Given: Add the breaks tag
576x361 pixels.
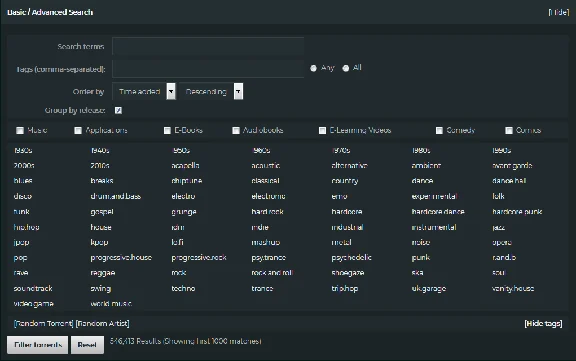Looking at the screenshot, I should click(x=102, y=181).
